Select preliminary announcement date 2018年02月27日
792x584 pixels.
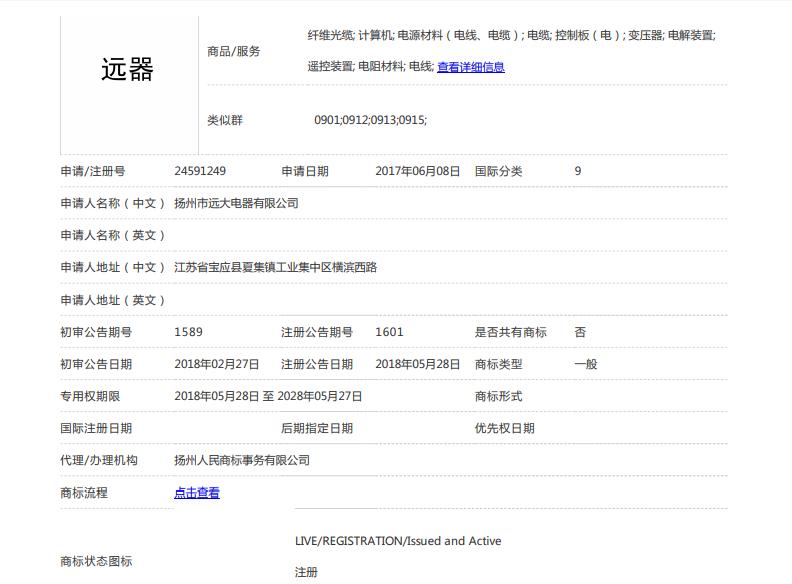click(217, 364)
